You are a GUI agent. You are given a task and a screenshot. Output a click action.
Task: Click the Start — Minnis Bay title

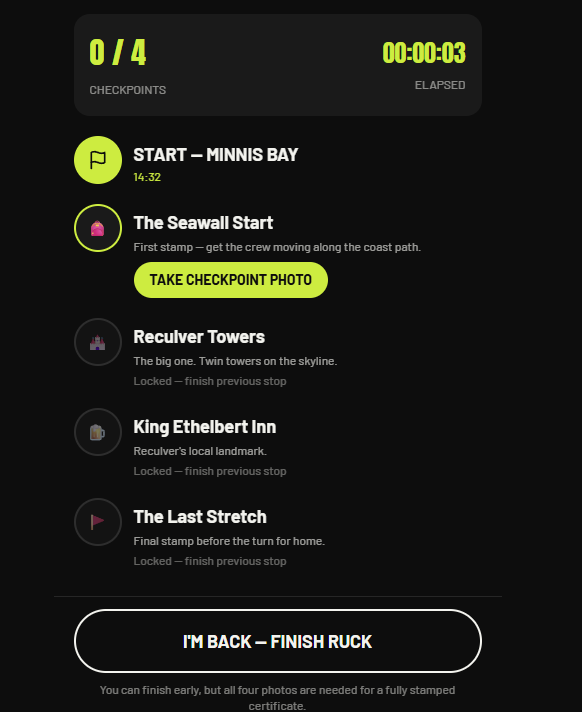pos(216,155)
